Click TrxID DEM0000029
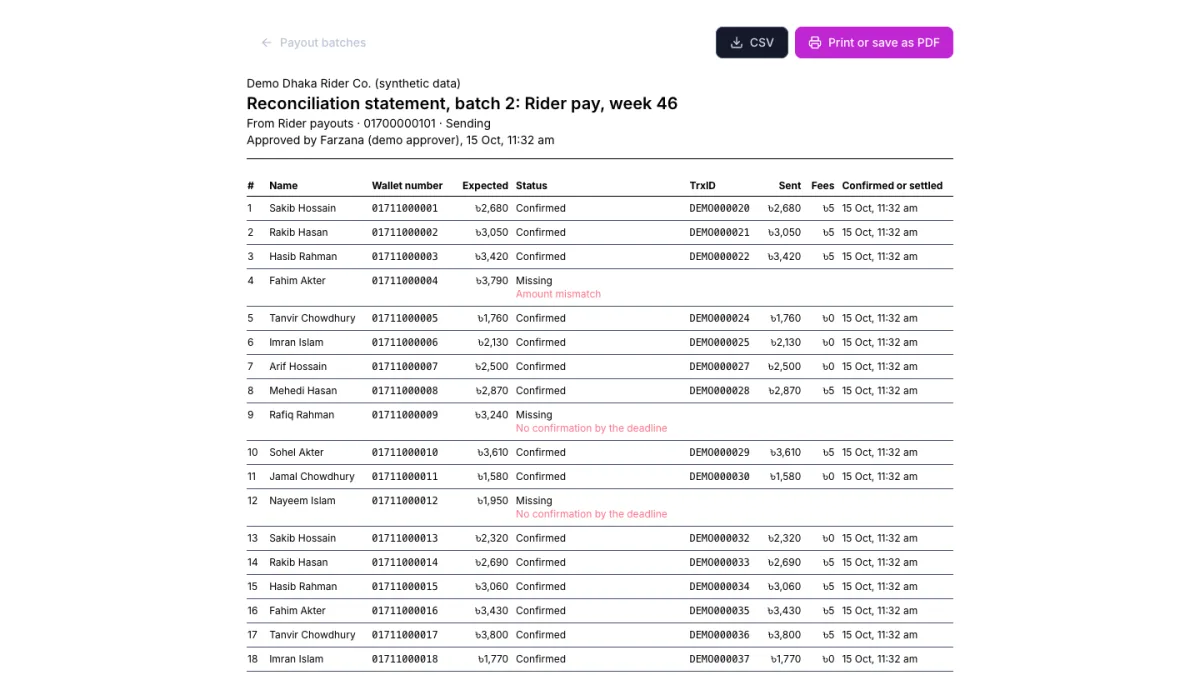The image size is (1200, 675). (719, 453)
